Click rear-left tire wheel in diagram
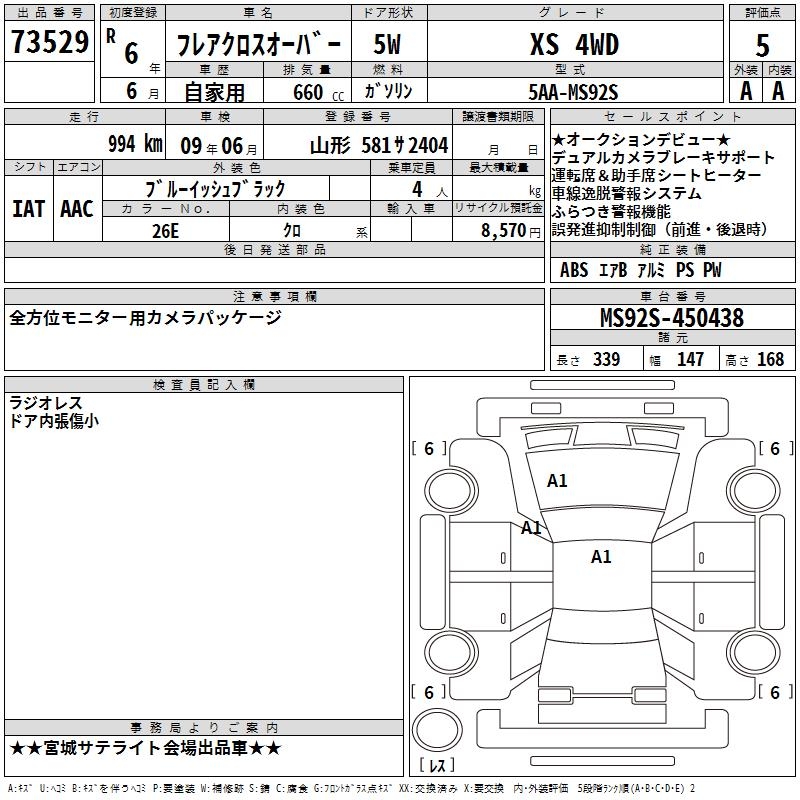This screenshot has height=800, width=800. tap(451, 653)
